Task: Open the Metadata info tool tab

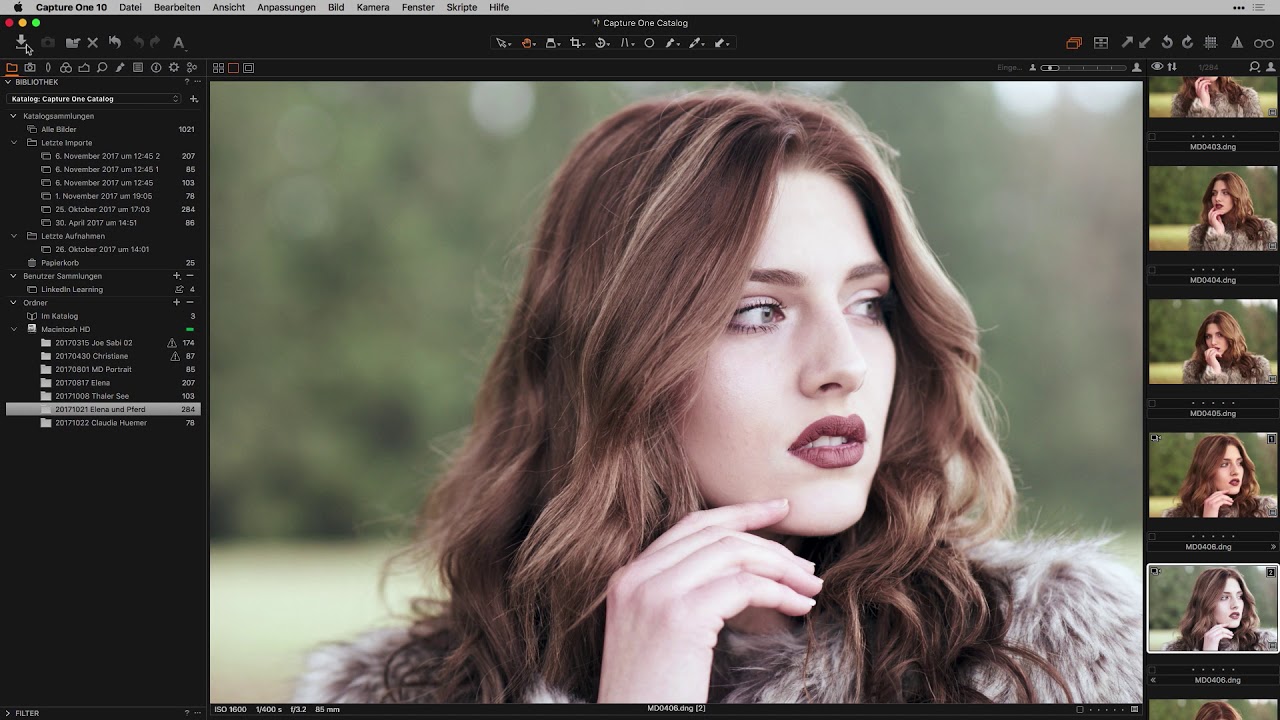Action: pyautogui.click(x=156, y=68)
